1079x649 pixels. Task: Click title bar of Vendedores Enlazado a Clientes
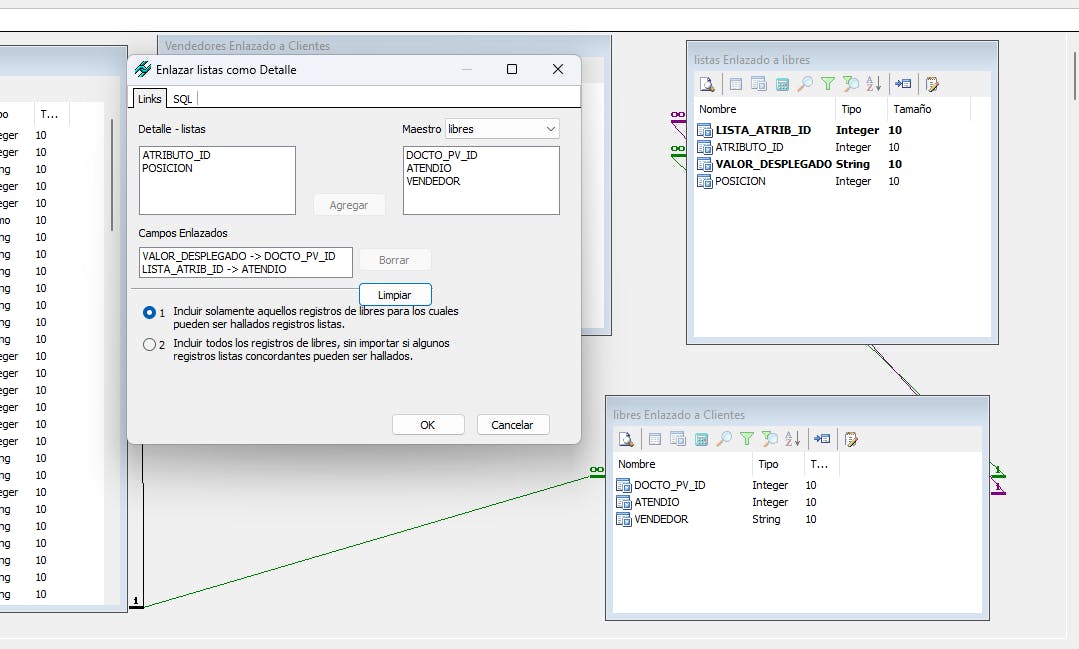point(384,45)
